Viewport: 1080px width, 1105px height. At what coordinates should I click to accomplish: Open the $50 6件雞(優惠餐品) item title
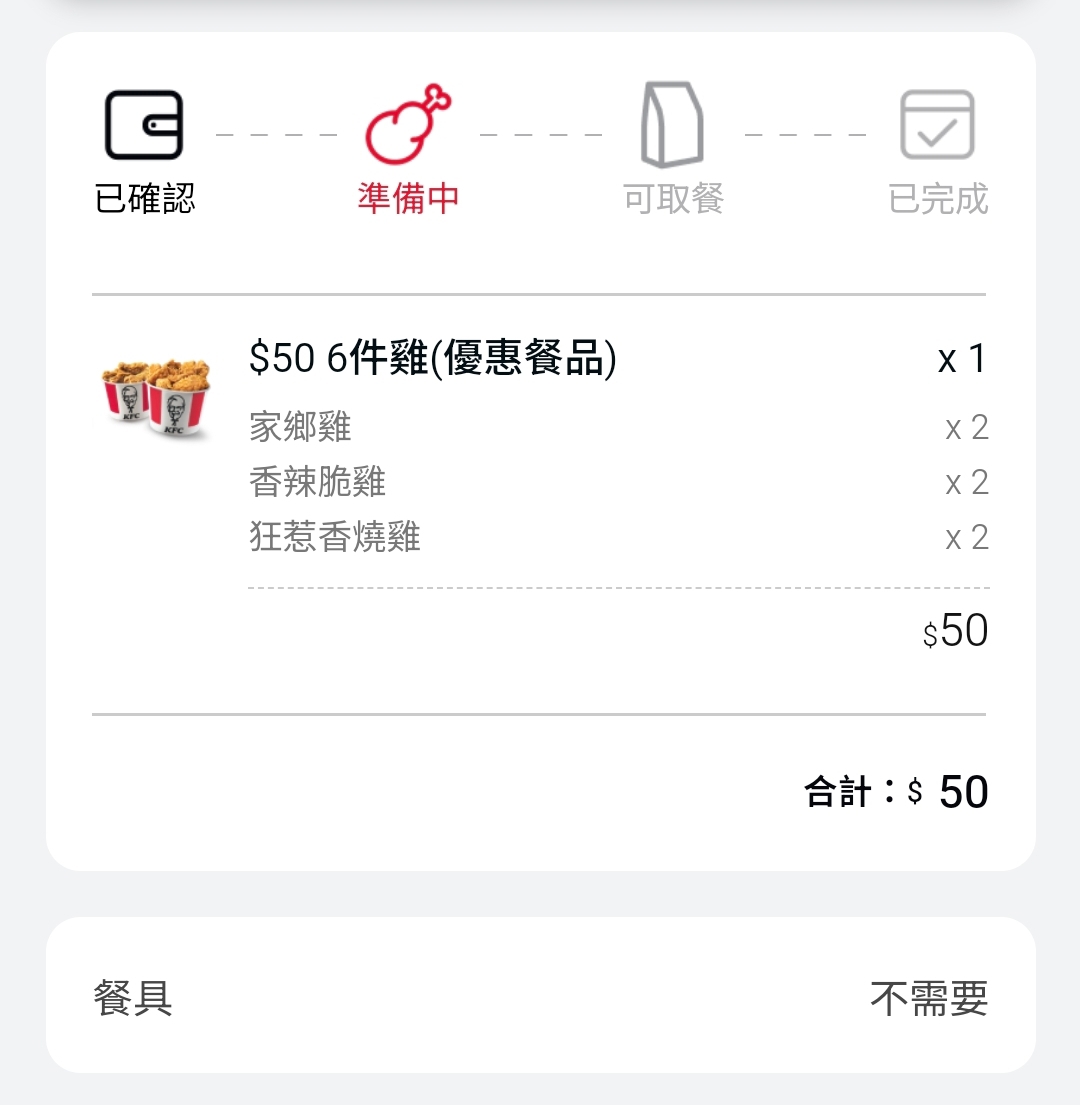coord(433,358)
